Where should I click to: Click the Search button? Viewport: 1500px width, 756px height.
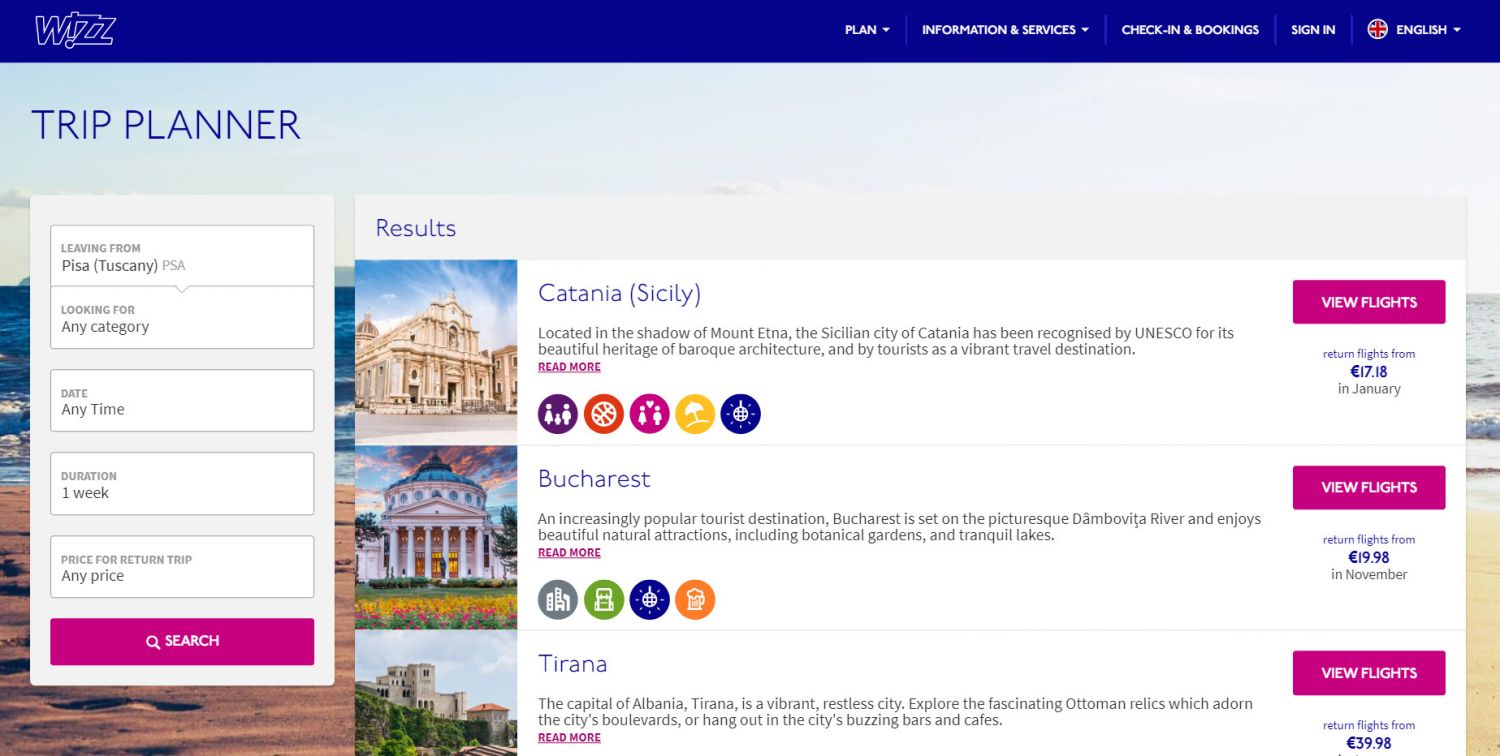[x=182, y=642]
